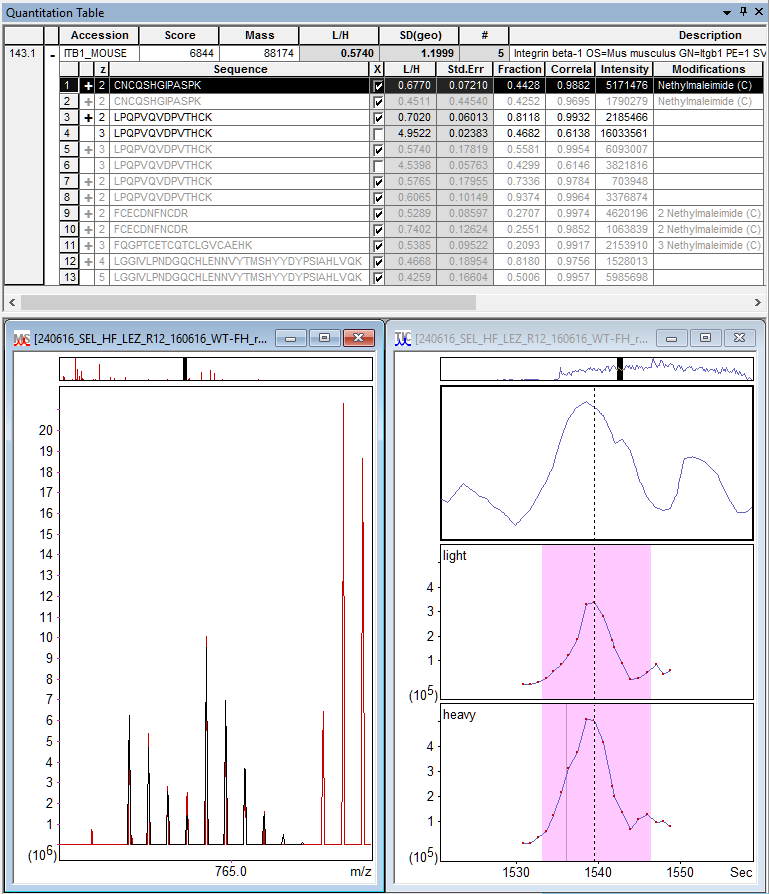Click the horizontal scrollbar right arrow
The image size is (769, 894).
click(757, 302)
